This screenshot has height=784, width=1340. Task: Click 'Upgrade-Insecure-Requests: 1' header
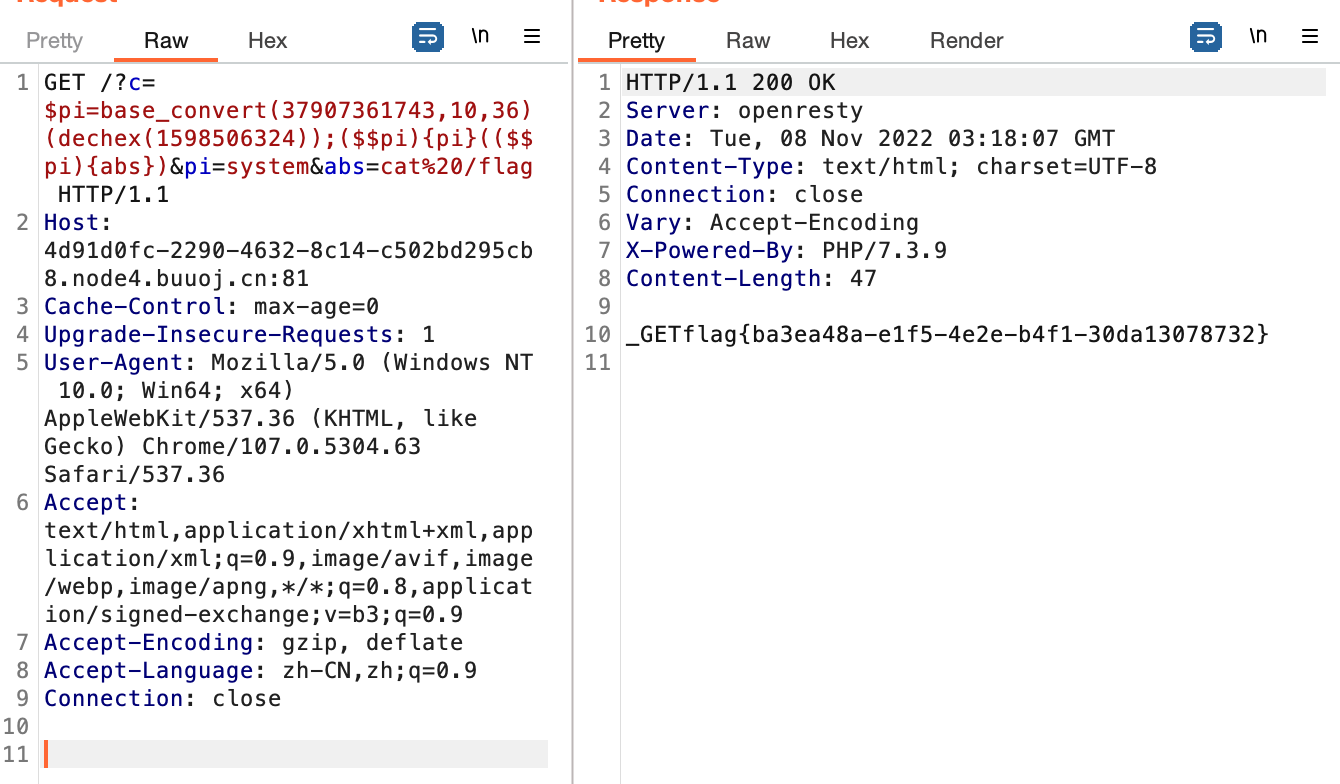[239, 334]
